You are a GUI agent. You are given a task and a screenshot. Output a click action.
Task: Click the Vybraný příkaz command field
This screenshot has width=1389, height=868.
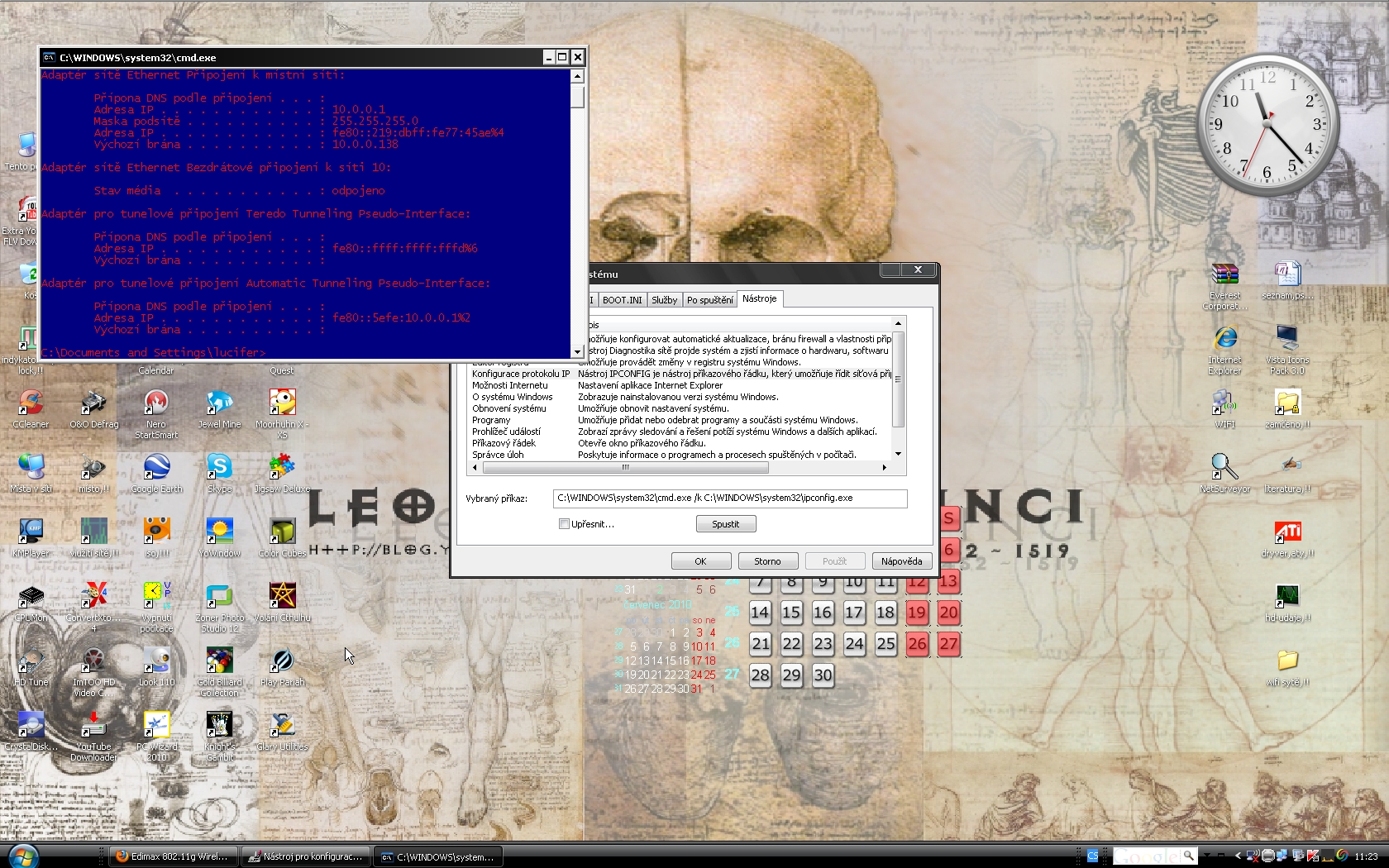tap(729, 498)
